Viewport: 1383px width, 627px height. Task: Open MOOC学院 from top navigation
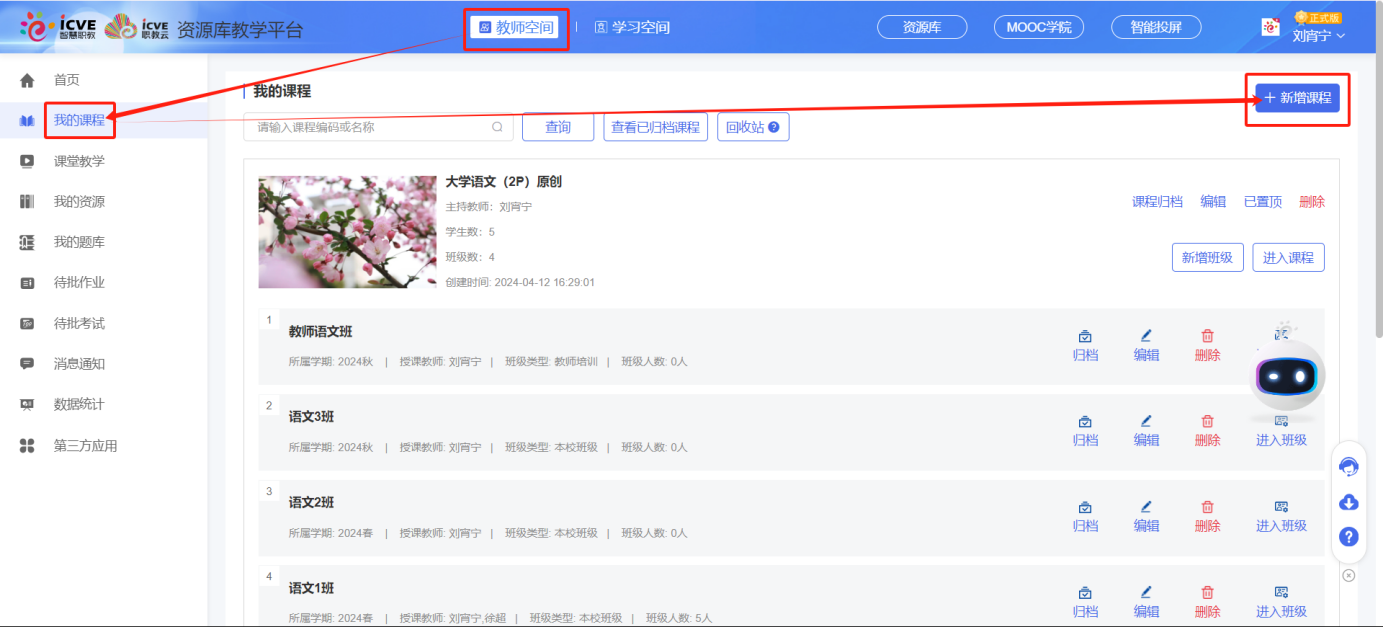click(1039, 26)
